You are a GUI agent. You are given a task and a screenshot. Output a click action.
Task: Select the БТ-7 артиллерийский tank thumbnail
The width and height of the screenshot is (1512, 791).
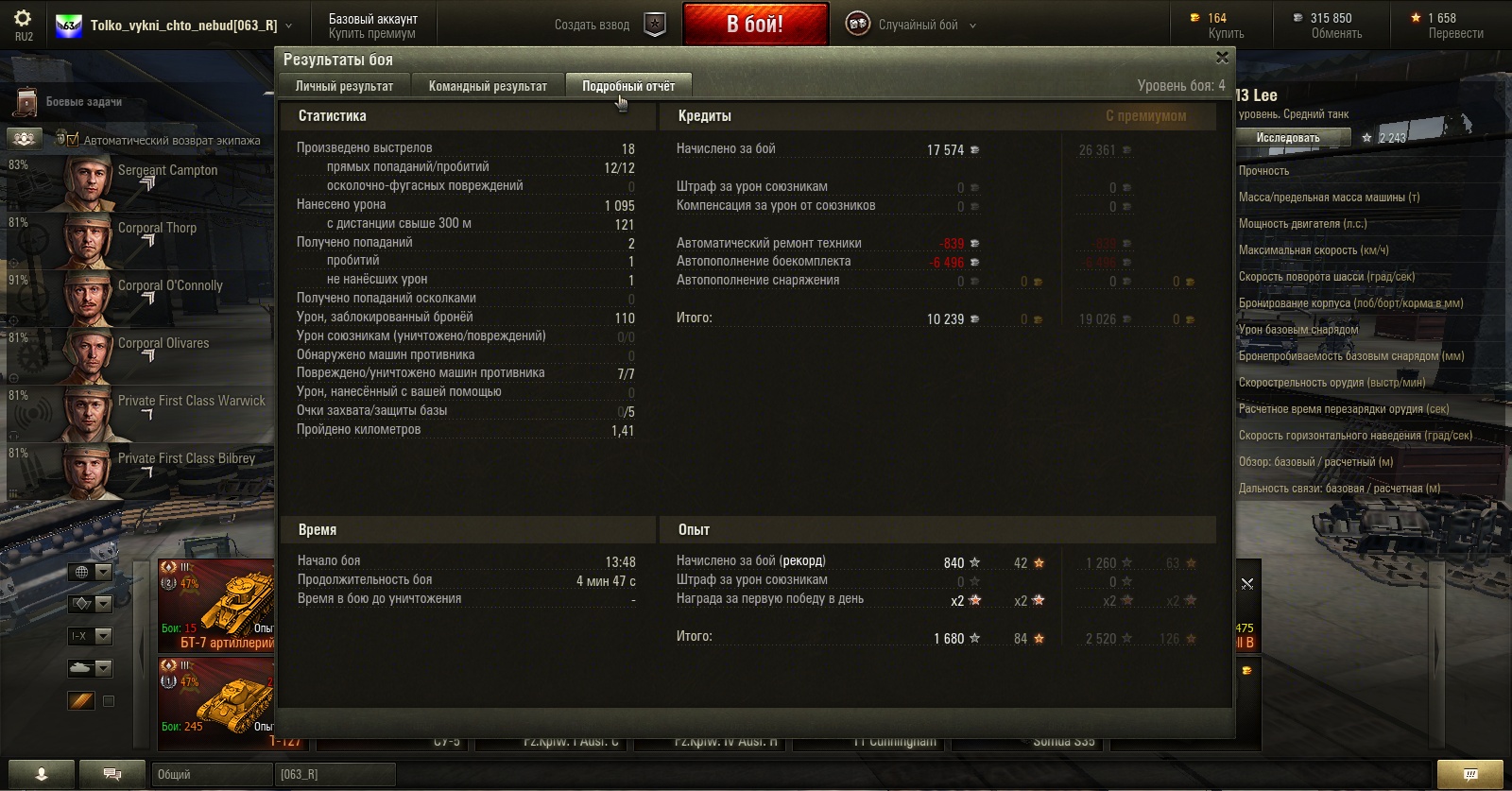215,606
